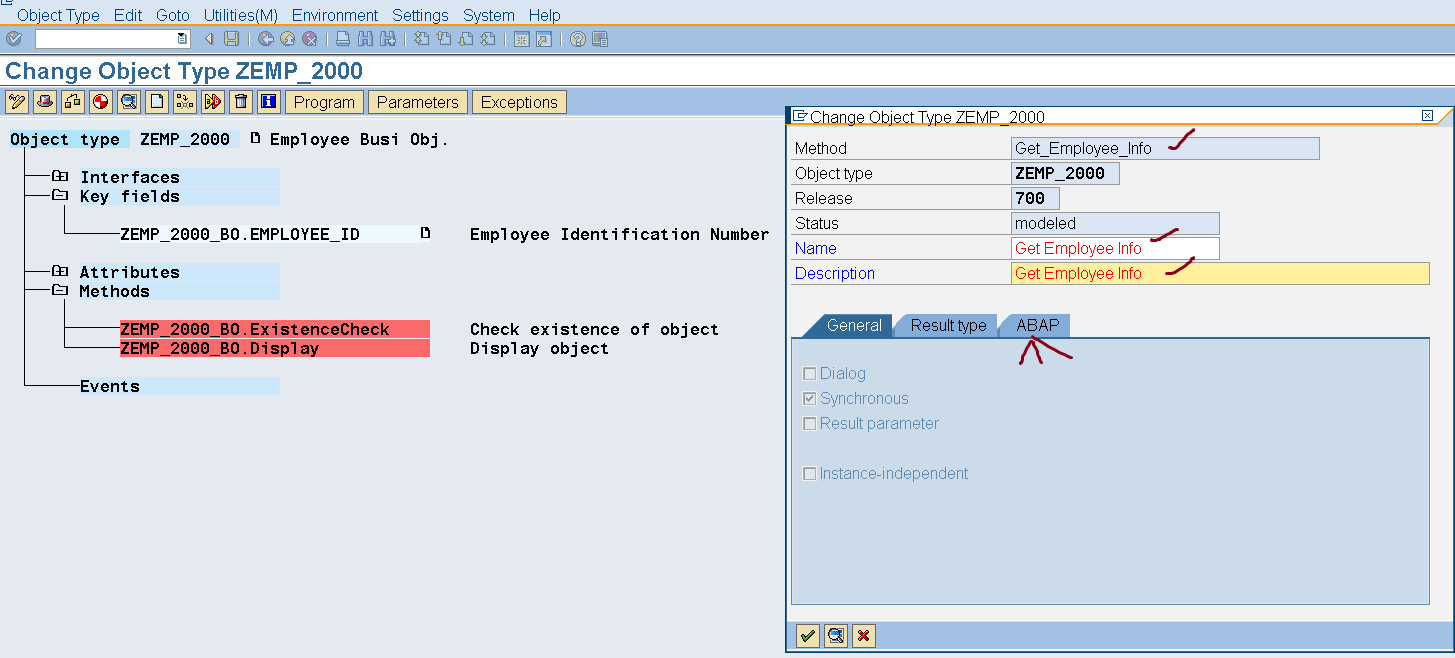This screenshot has height=658, width=1455.
Task: Click the Create blank page icon
Action: (x=157, y=102)
